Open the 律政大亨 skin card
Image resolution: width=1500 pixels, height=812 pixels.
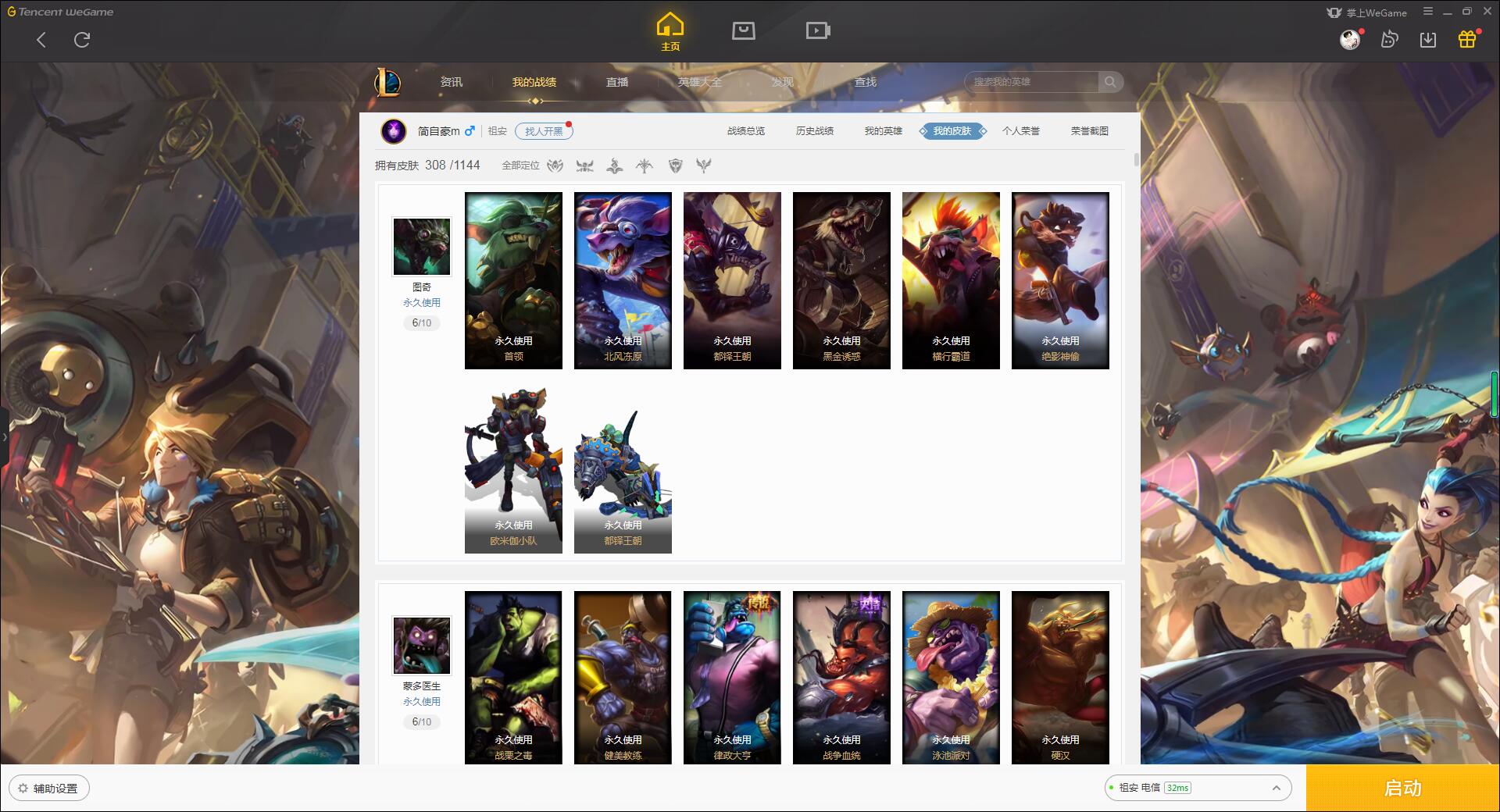(x=732, y=678)
